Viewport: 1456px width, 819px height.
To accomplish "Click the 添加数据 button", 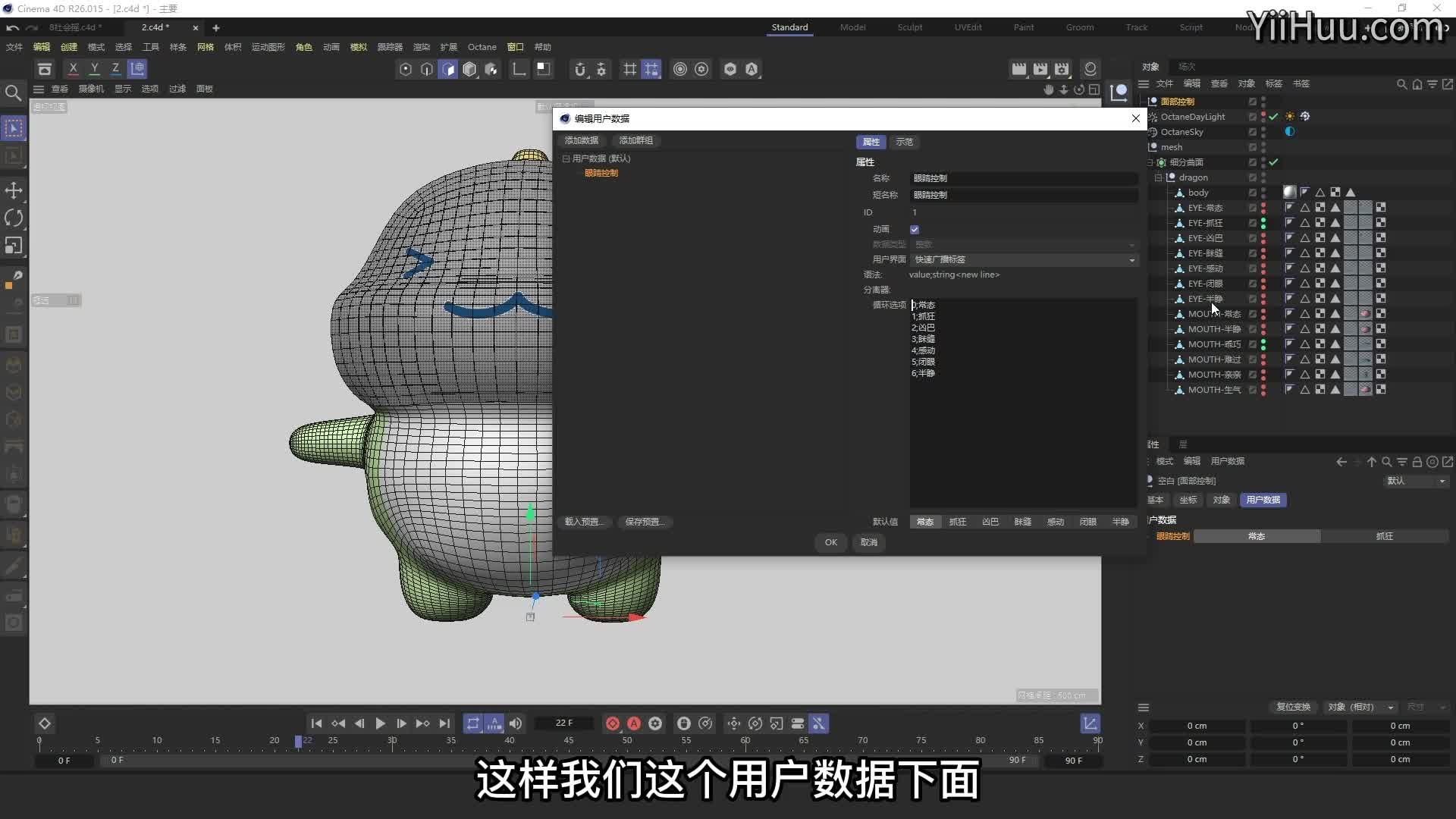I will (x=581, y=140).
